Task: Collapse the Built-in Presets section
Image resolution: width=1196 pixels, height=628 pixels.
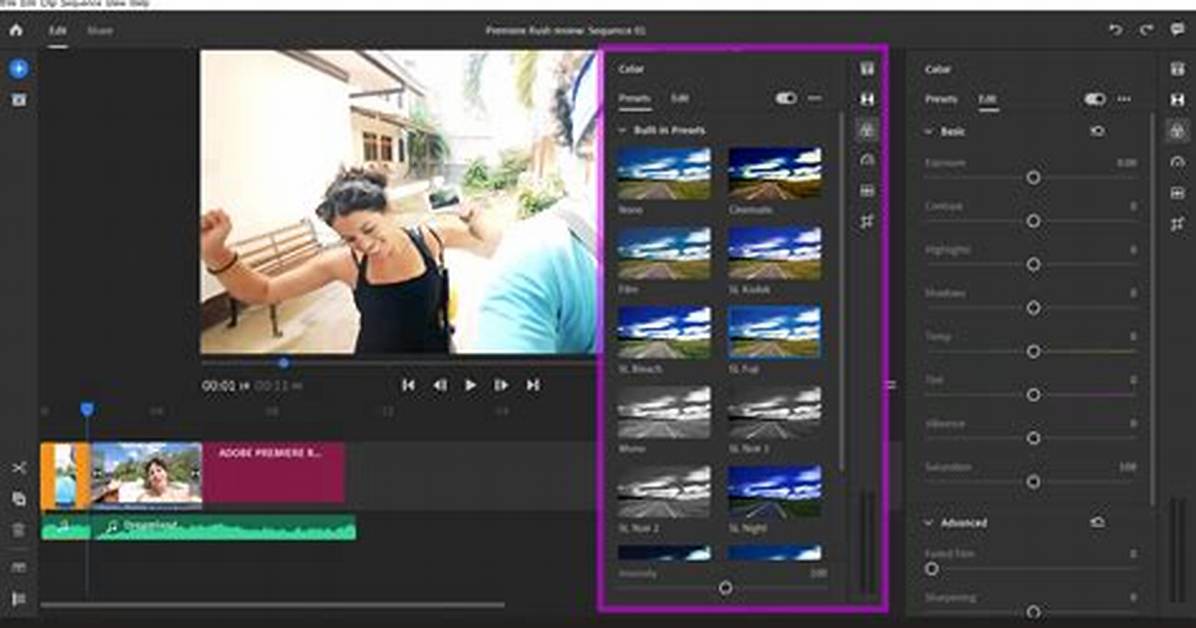Action: 622,130
